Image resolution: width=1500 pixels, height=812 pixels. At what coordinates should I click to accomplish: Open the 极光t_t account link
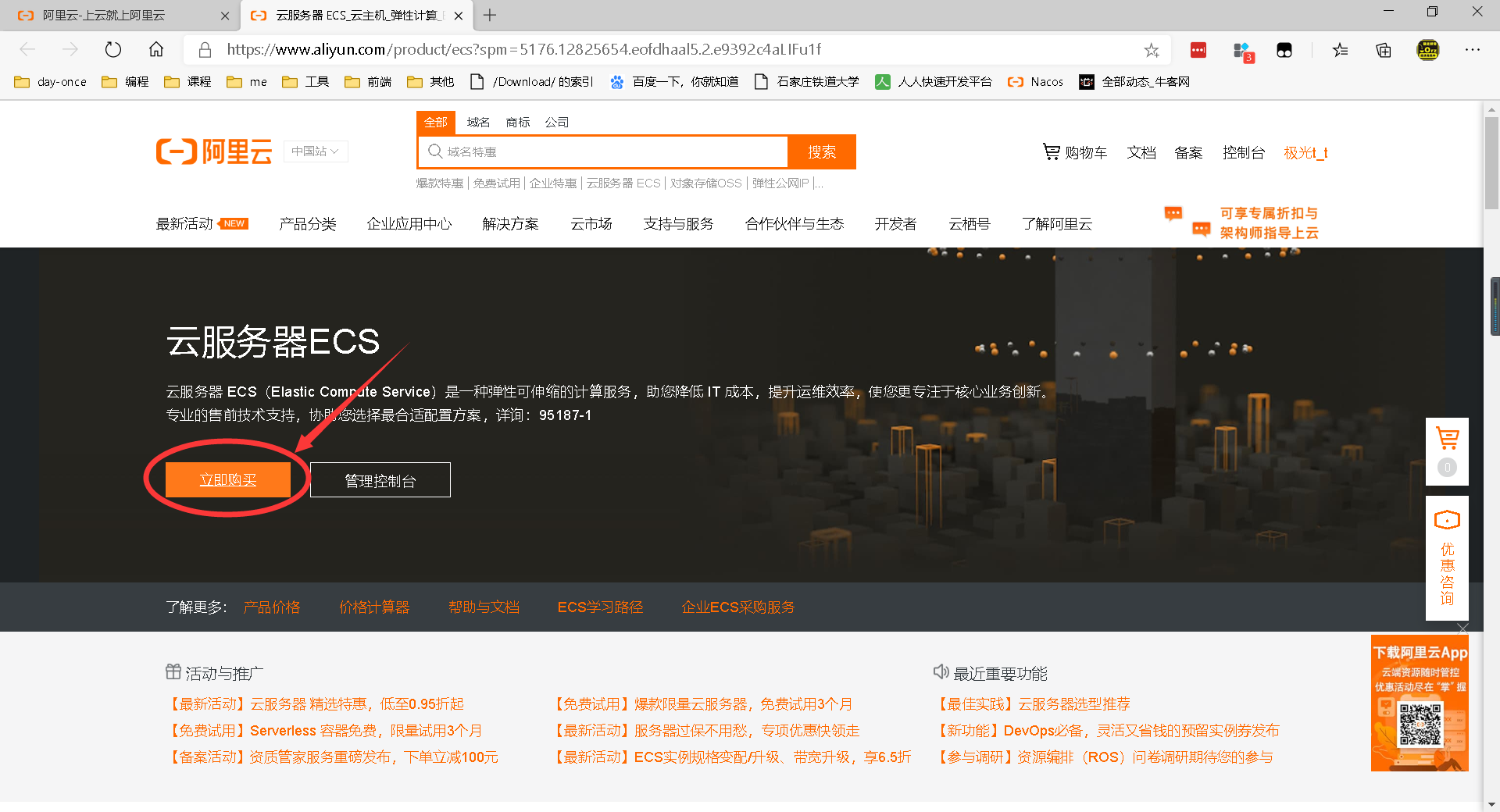pyautogui.click(x=1305, y=153)
